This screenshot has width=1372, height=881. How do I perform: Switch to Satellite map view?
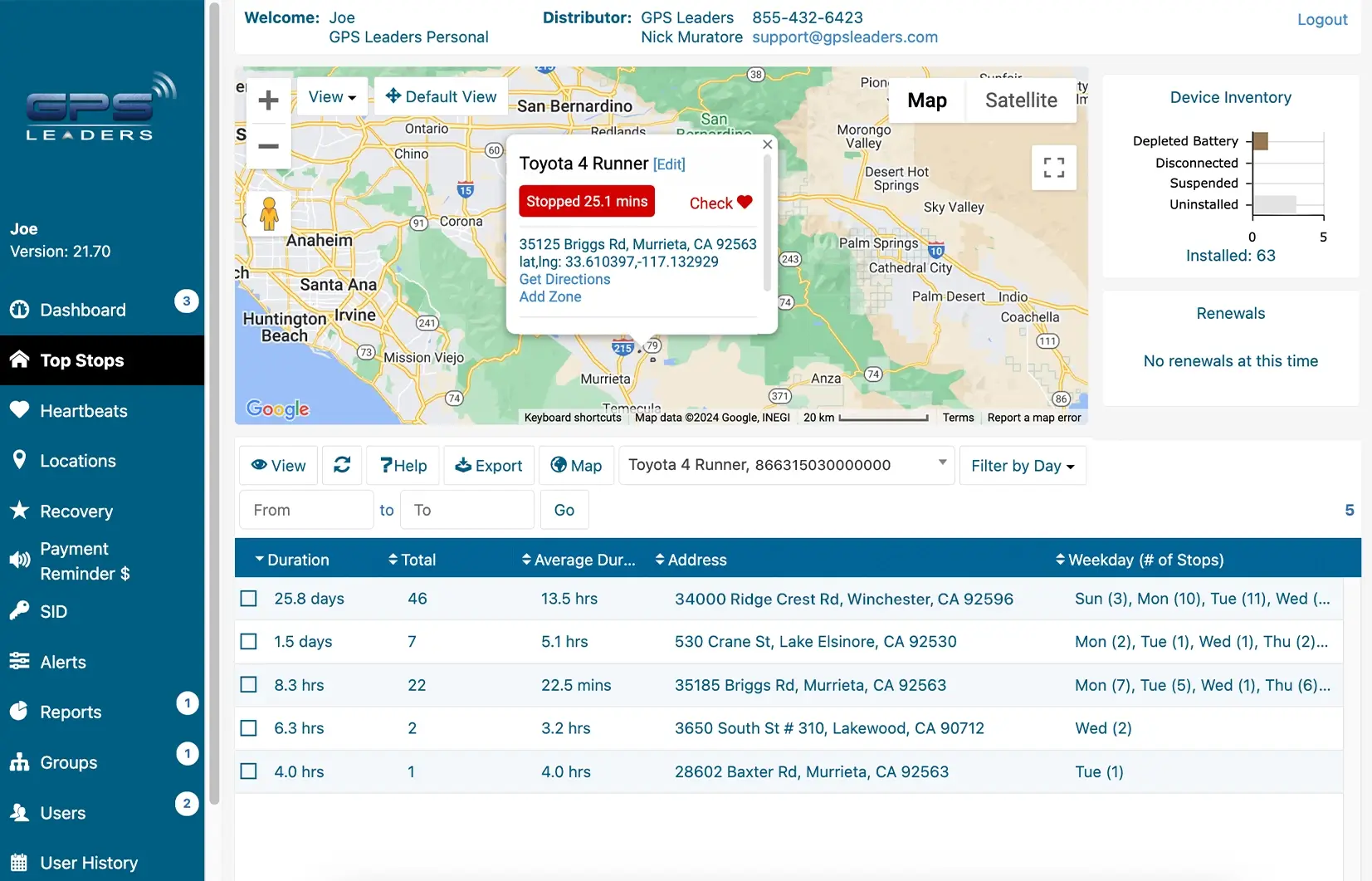point(1022,100)
